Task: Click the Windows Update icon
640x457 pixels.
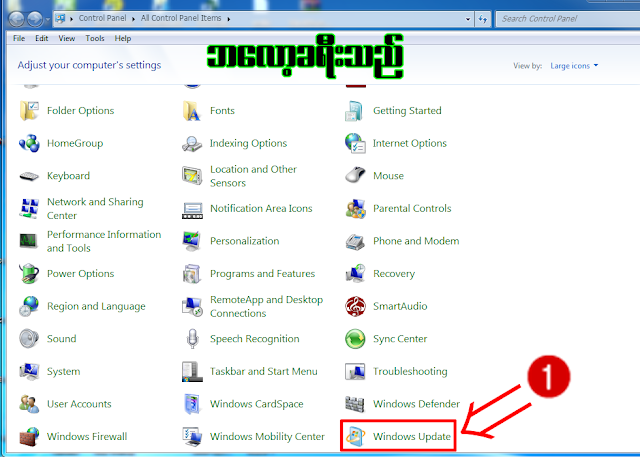Action: 355,437
